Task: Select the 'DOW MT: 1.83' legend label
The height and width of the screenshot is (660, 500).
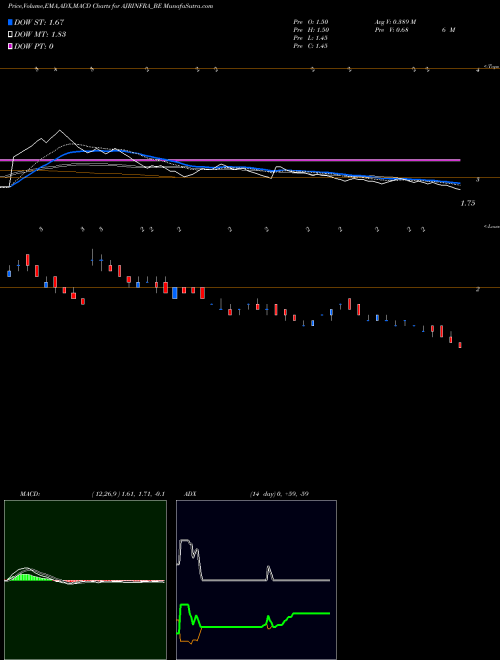Action: 40,35
